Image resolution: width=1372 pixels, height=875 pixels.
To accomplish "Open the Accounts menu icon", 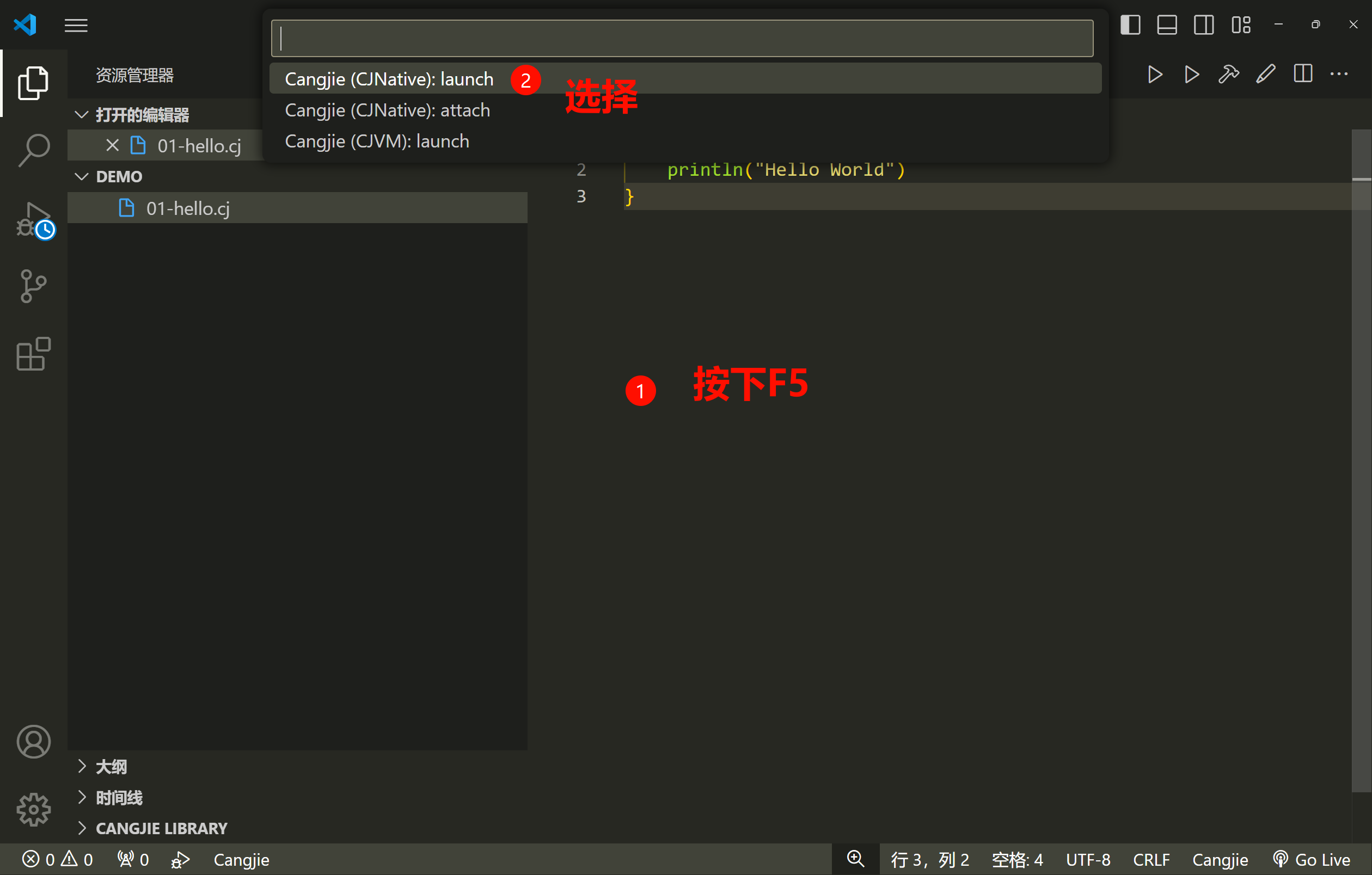I will (34, 741).
